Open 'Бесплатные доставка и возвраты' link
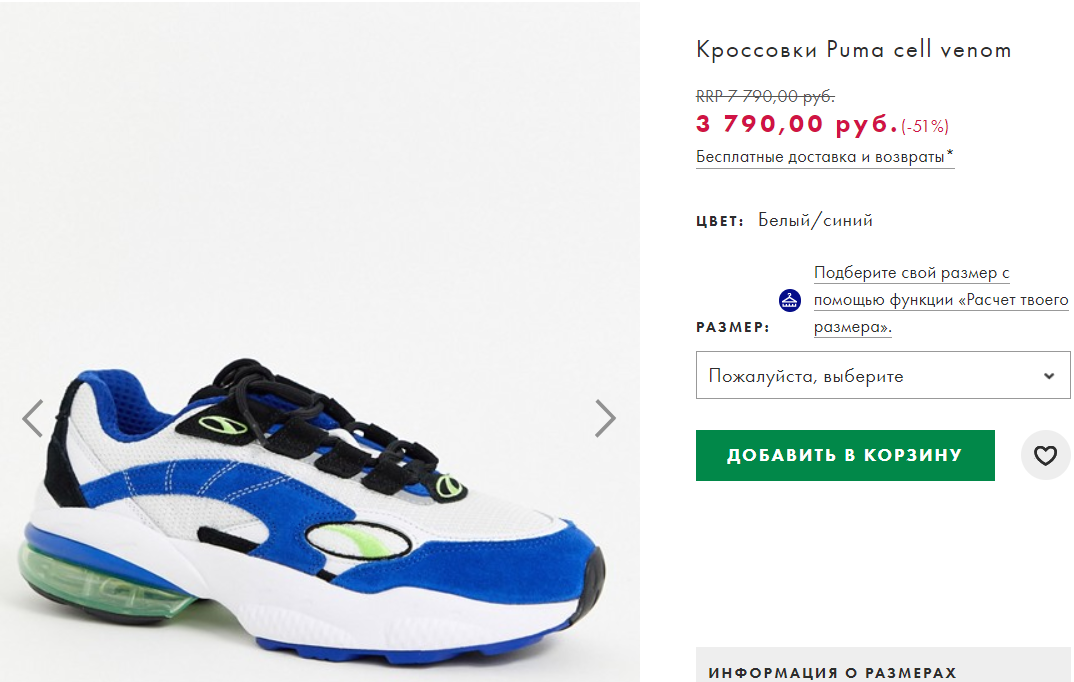1074x682 pixels. click(825, 157)
